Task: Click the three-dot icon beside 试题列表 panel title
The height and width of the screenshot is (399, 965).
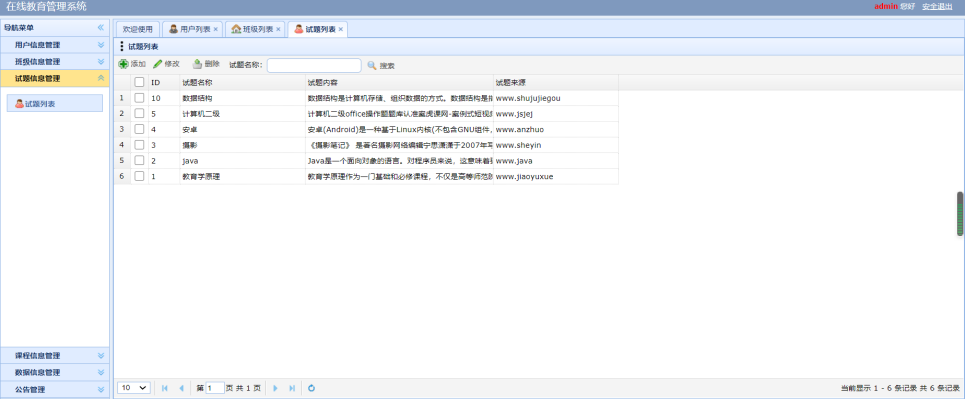Action: point(122,46)
